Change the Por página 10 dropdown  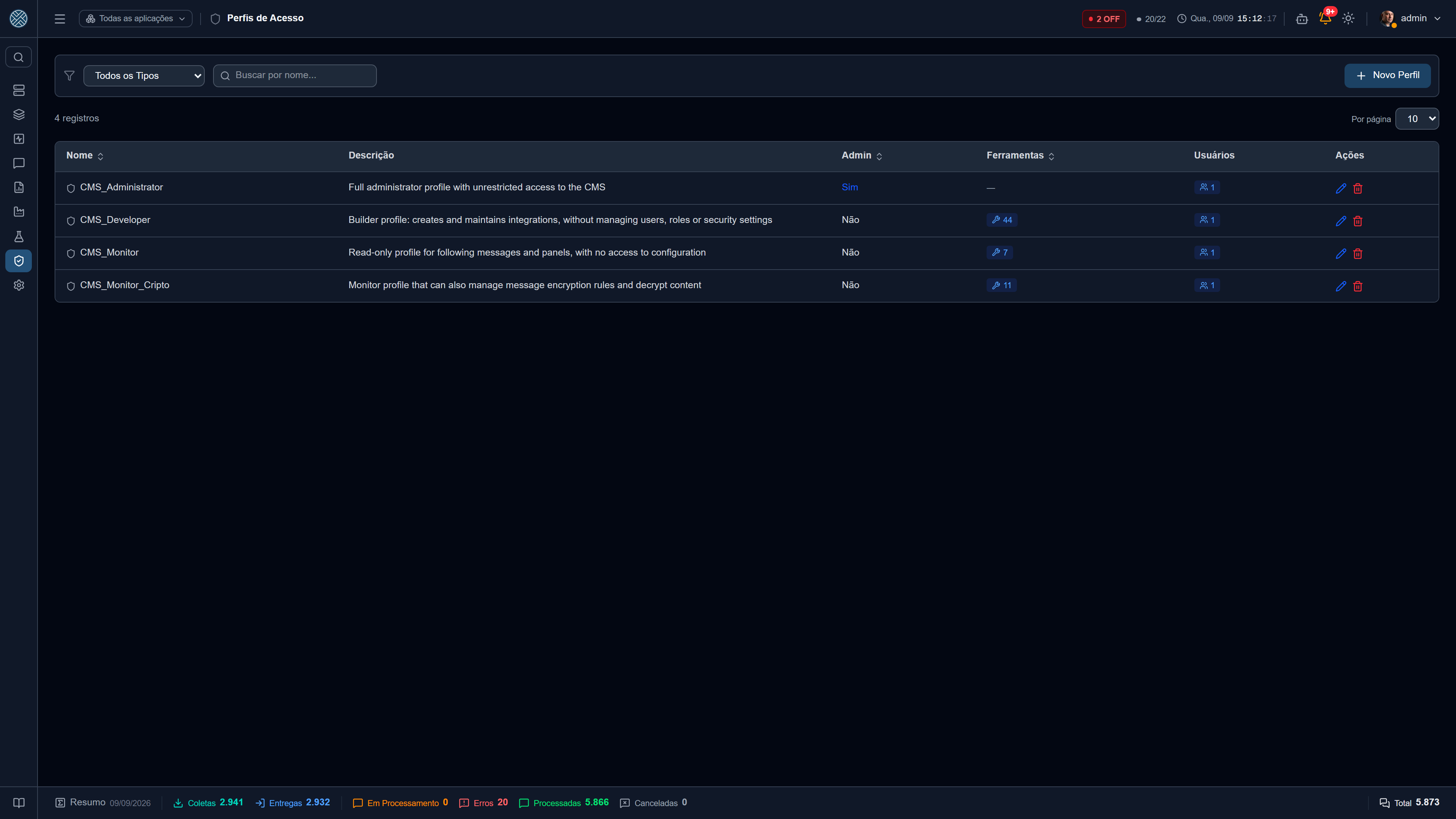tap(1417, 119)
